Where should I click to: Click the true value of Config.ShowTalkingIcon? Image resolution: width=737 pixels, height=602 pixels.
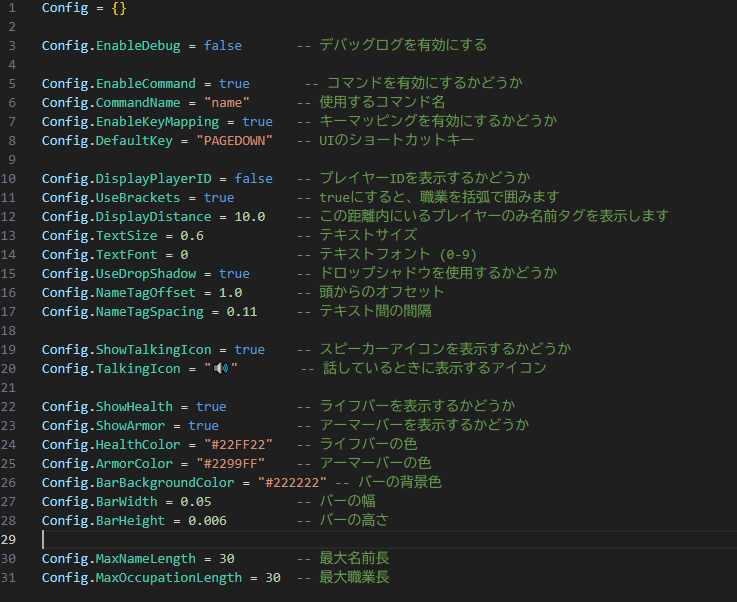pyautogui.click(x=250, y=350)
